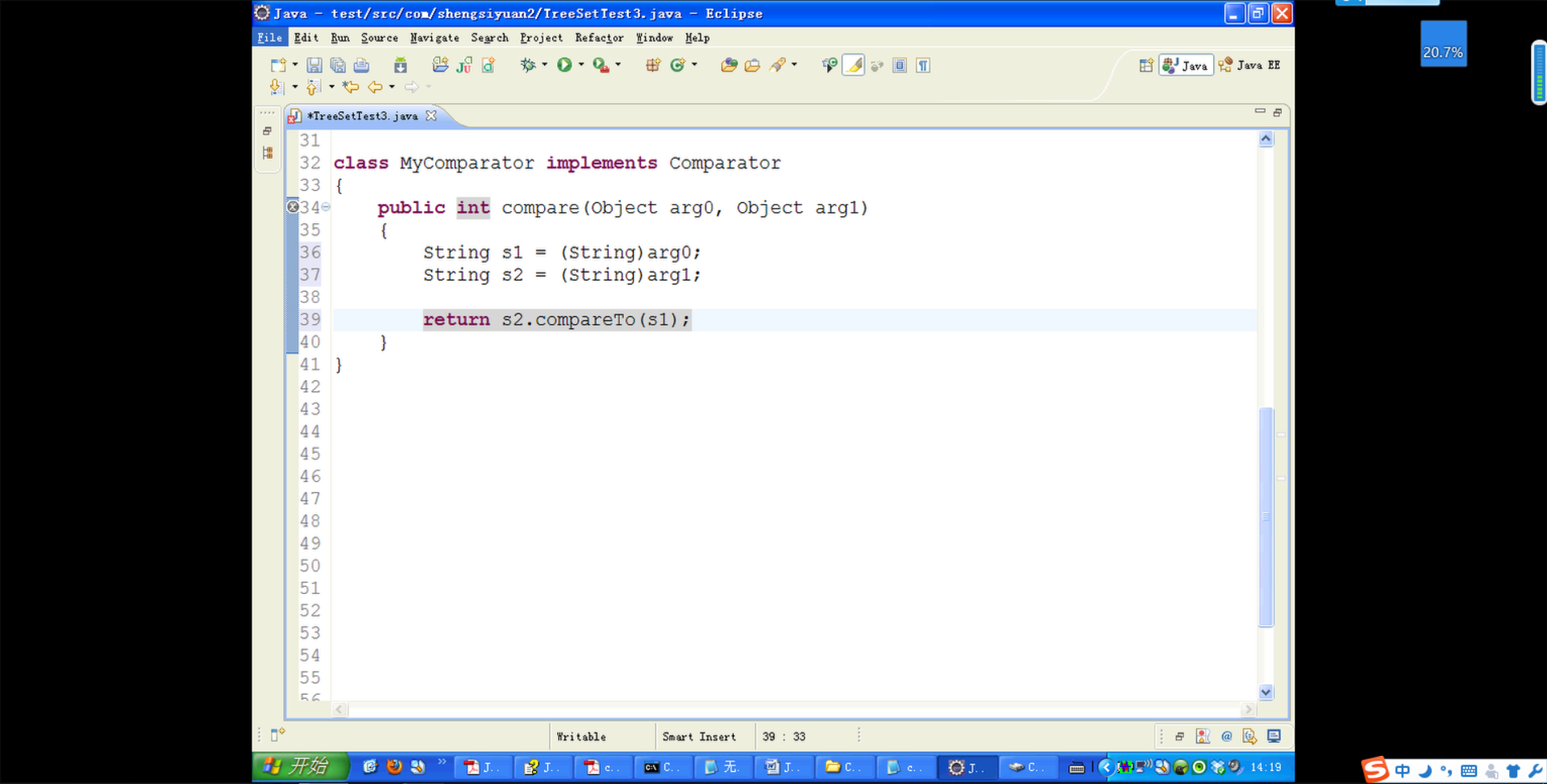1547x784 pixels.
Task: Click the Writable status field
Action: click(x=581, y=736)
